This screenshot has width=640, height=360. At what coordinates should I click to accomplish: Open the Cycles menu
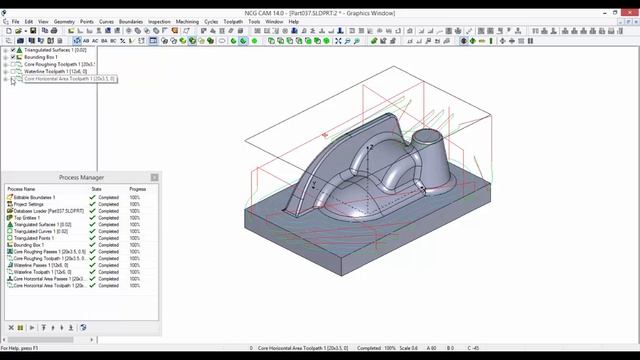pyautogui.click(x=211, y=22)
